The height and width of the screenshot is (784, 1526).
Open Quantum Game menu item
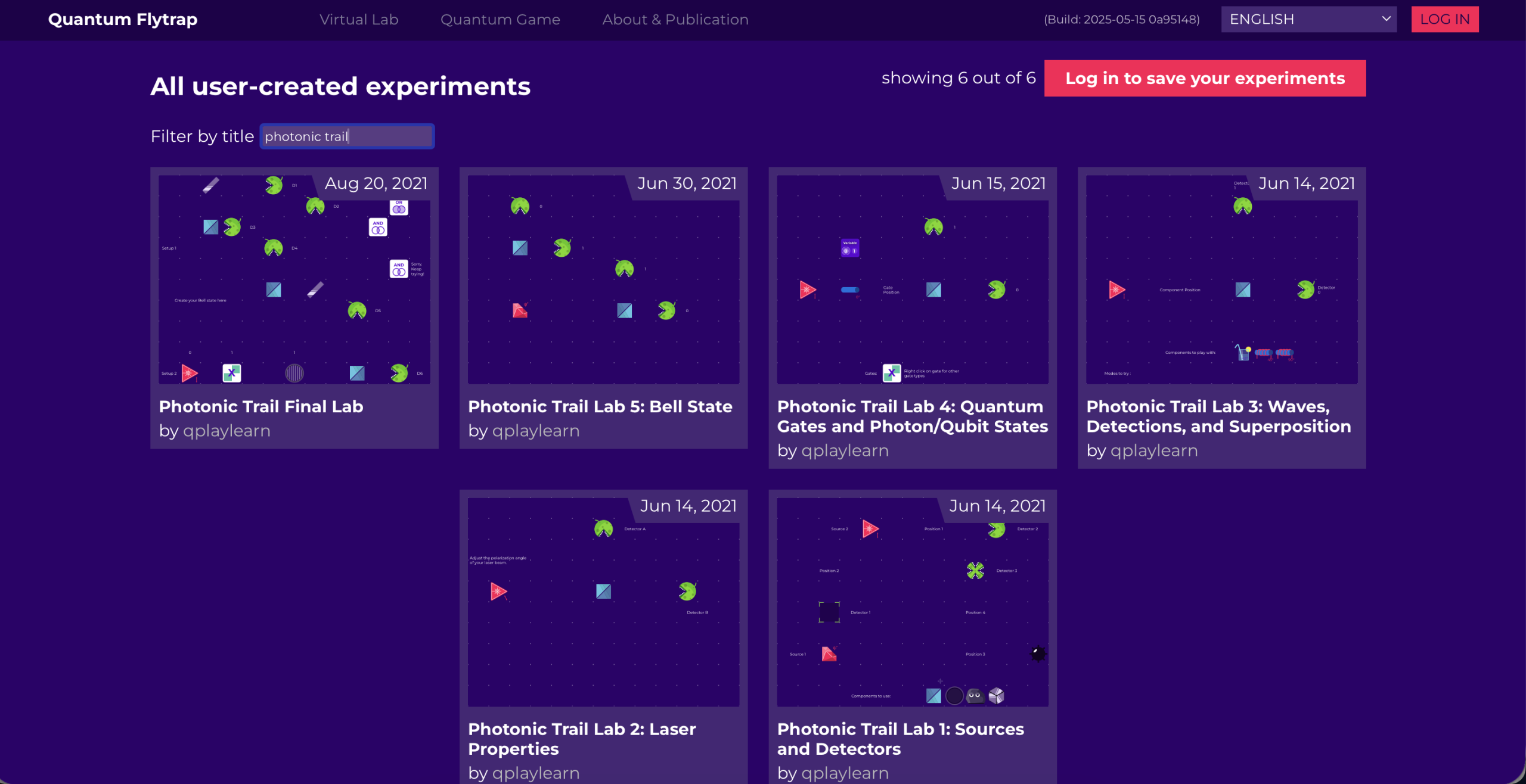(x=500, y=19)
